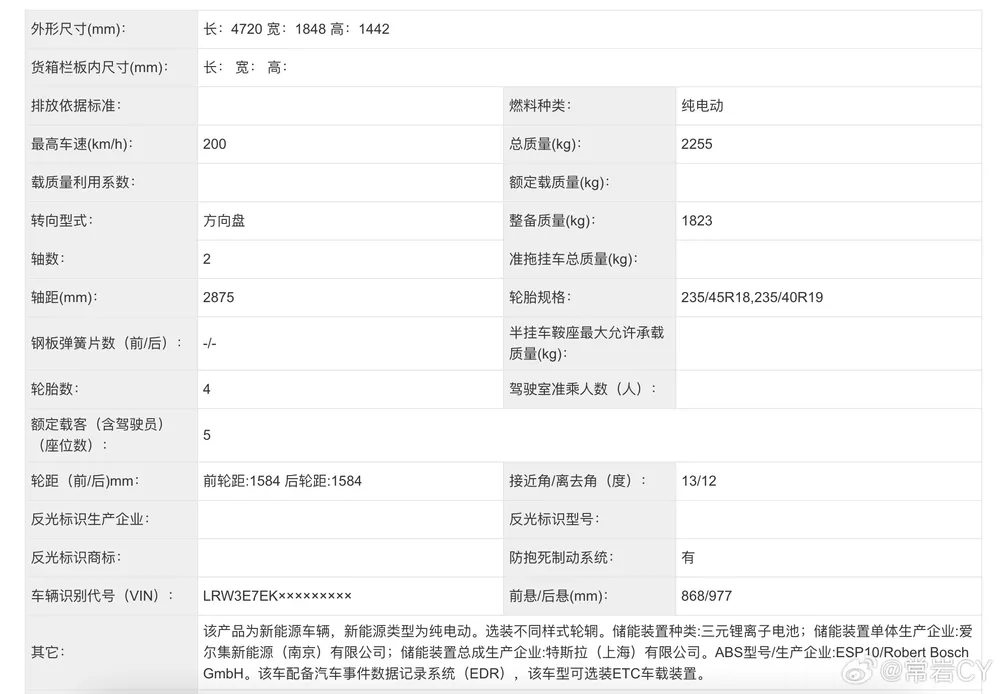Select the 前轮距:1584 后轮距:1584 value
The width and height of the screenshot is (1000, 694).
[282, 481]
